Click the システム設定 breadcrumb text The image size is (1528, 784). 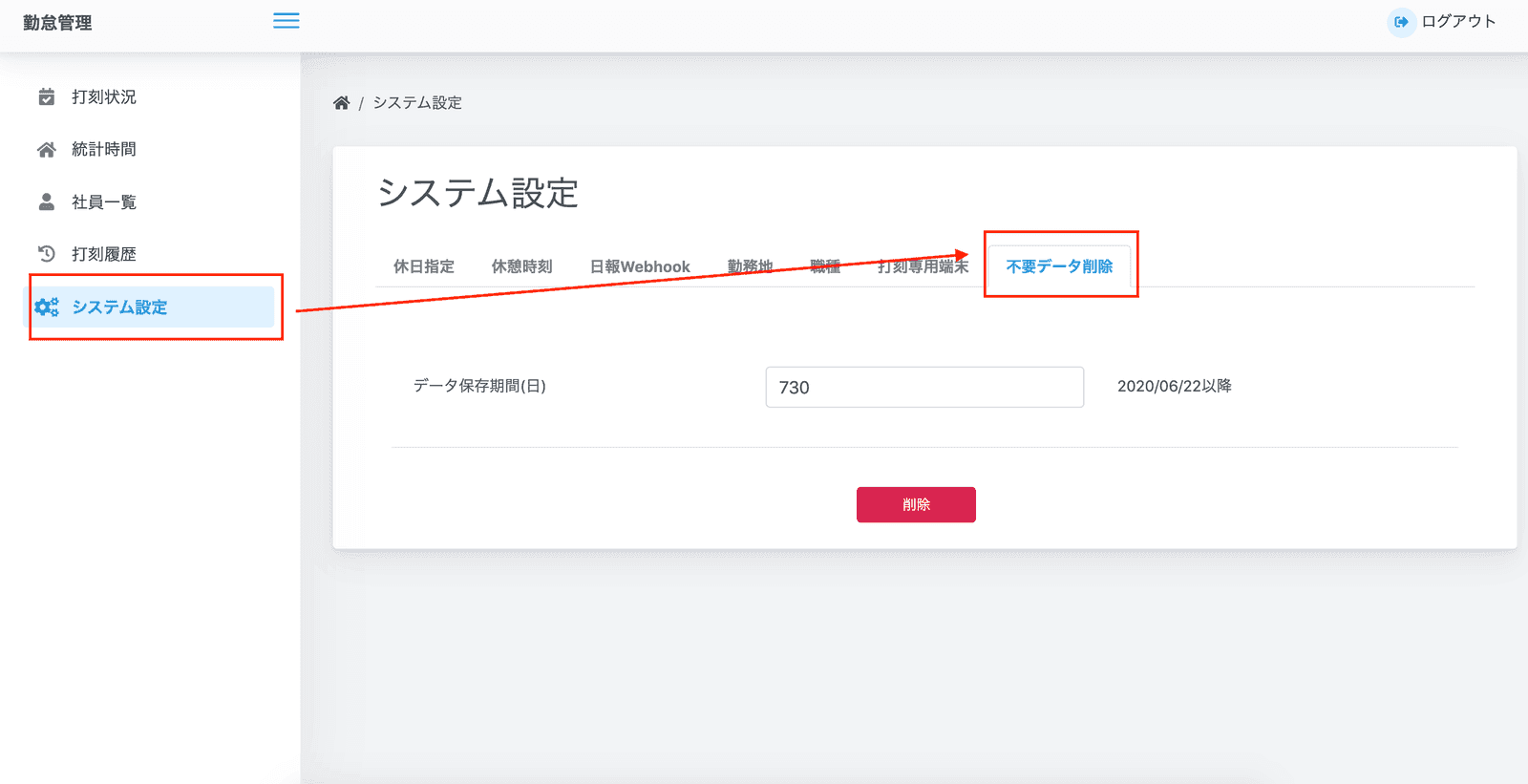(x=417, y=102)
